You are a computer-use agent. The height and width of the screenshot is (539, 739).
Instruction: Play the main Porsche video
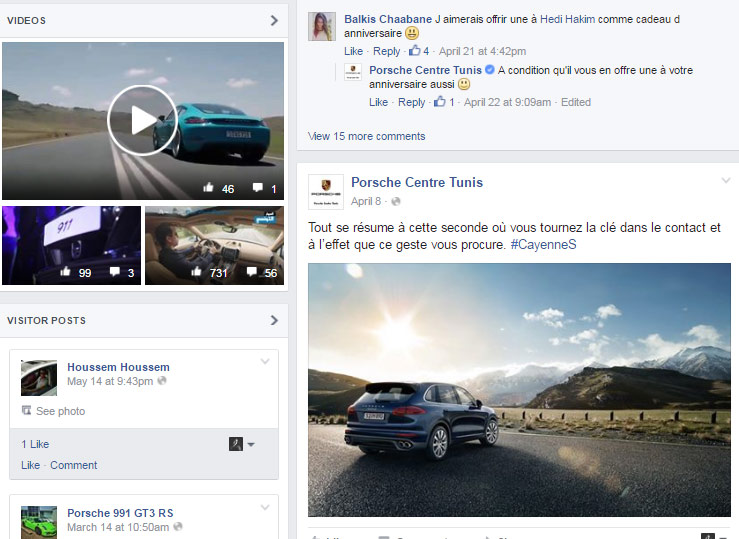[x=142, y=120]
